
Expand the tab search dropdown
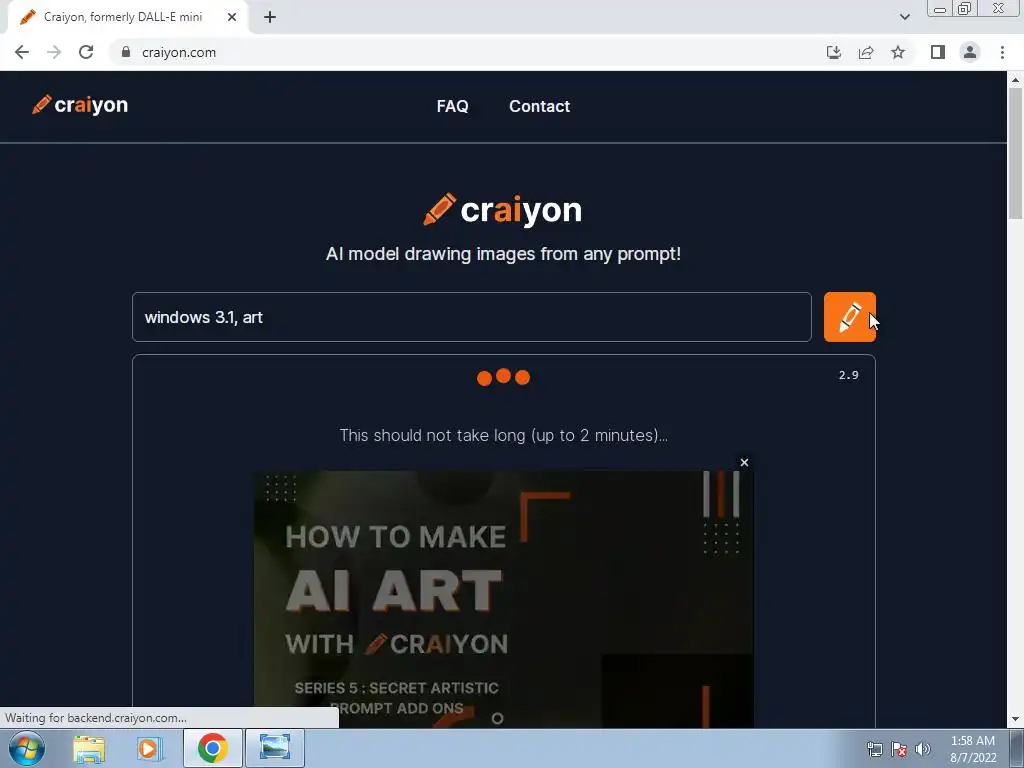pyautogui.click(x=904, y=17)
